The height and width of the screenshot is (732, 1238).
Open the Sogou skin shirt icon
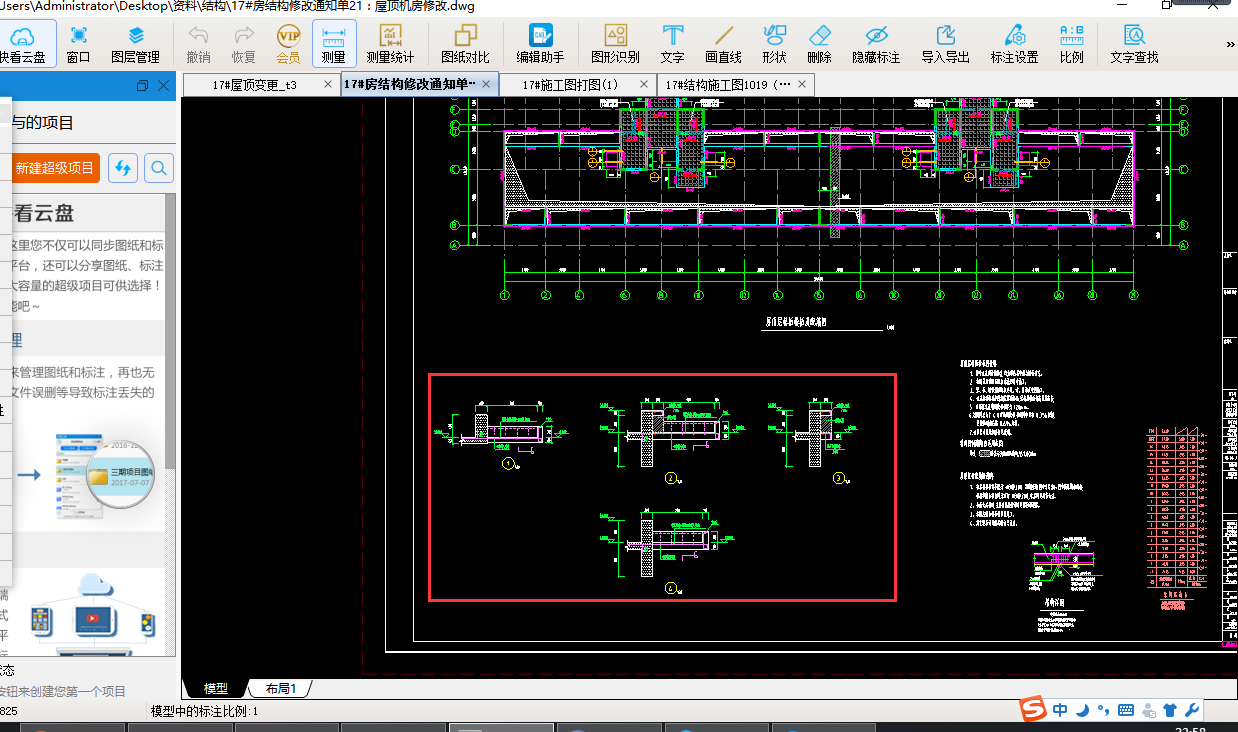coord(1170,710)
